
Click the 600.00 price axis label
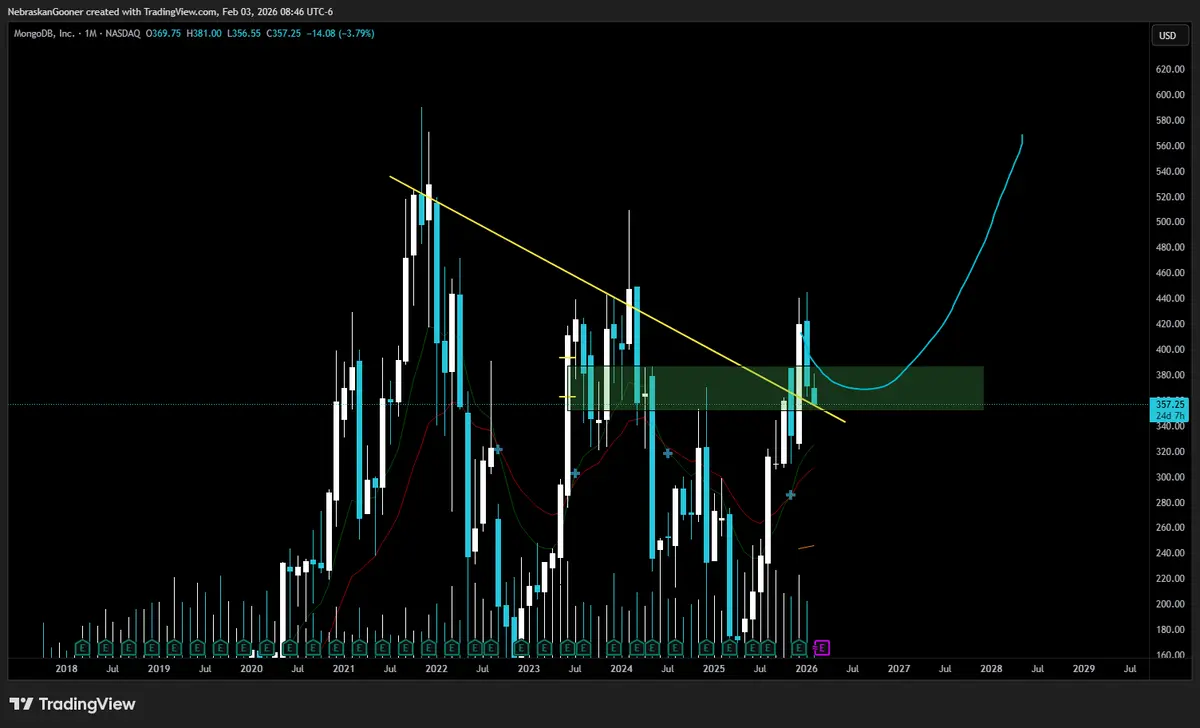(x=1170, y=95)
